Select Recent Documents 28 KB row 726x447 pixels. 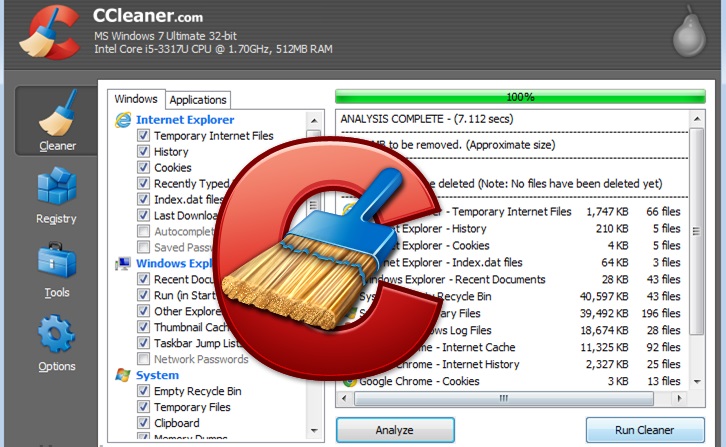click(511, 279)
